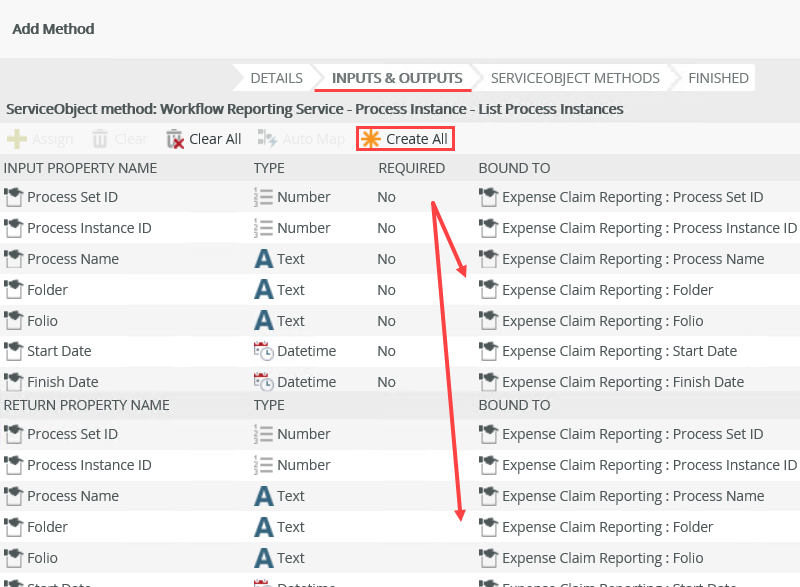Select the INPUTS & OUTPUTS tab
The width and height of the screenshot is (800, 587).
(396, 78)
